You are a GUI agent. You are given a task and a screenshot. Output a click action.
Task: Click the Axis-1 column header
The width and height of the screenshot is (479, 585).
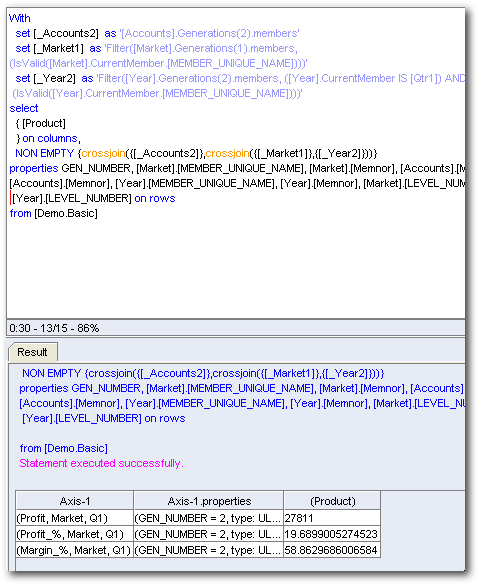tap(75, 501)
